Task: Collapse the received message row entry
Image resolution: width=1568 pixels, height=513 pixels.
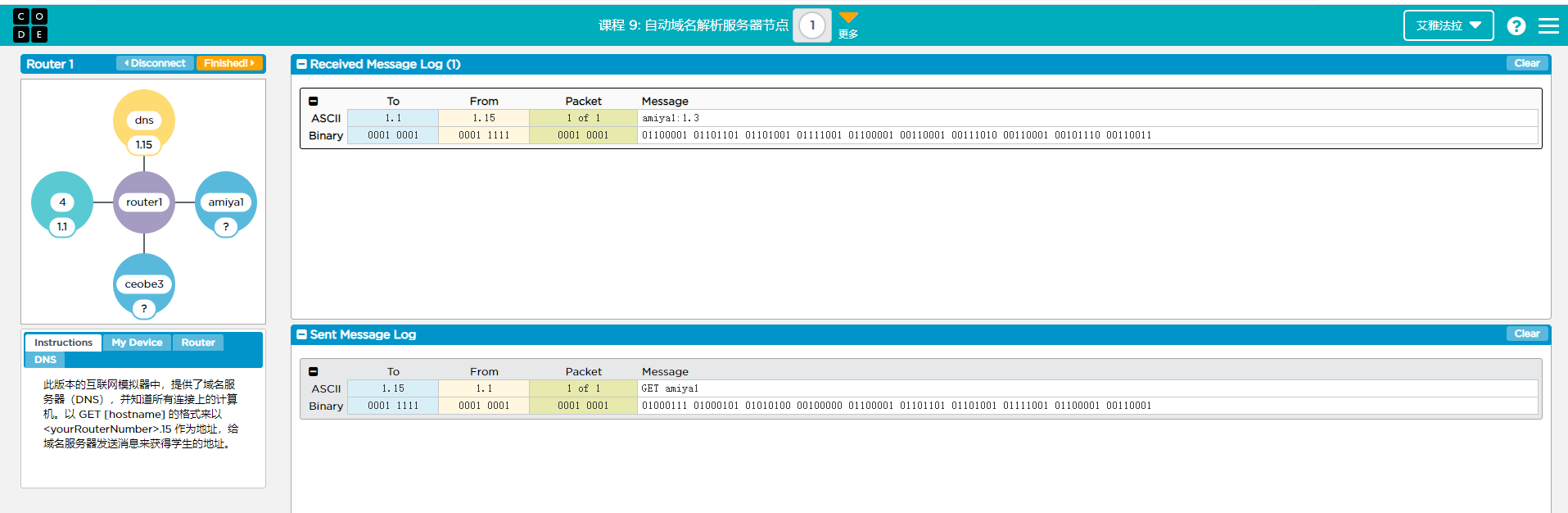Action: pos(313,101)
